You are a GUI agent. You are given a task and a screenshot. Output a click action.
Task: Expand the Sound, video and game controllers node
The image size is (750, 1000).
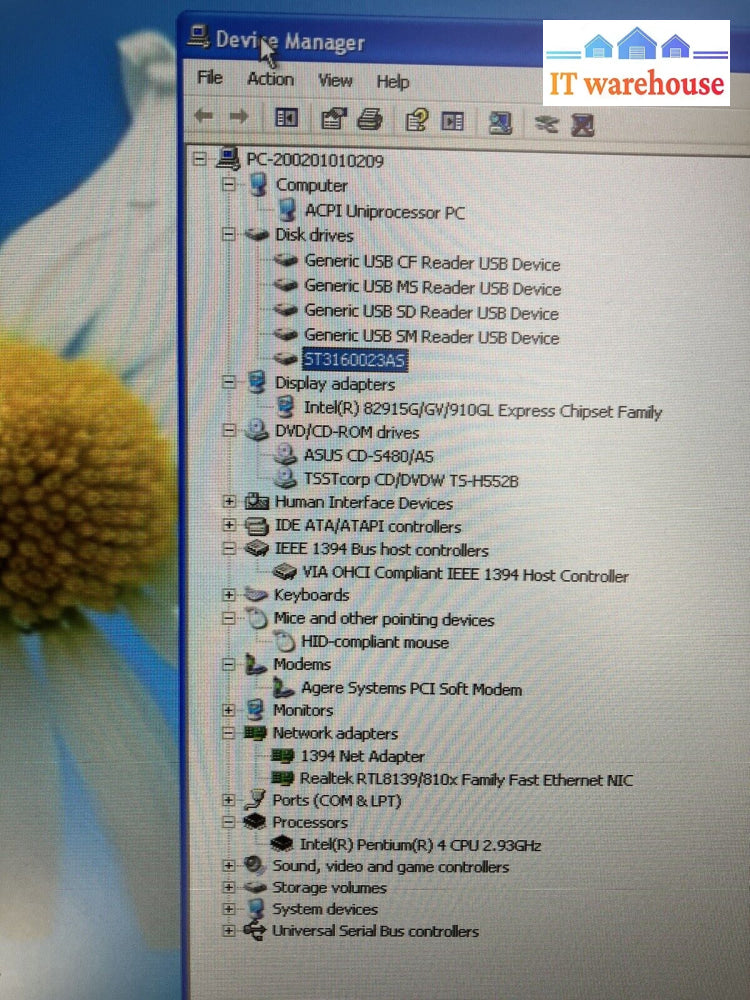click(x=229, y=865)
